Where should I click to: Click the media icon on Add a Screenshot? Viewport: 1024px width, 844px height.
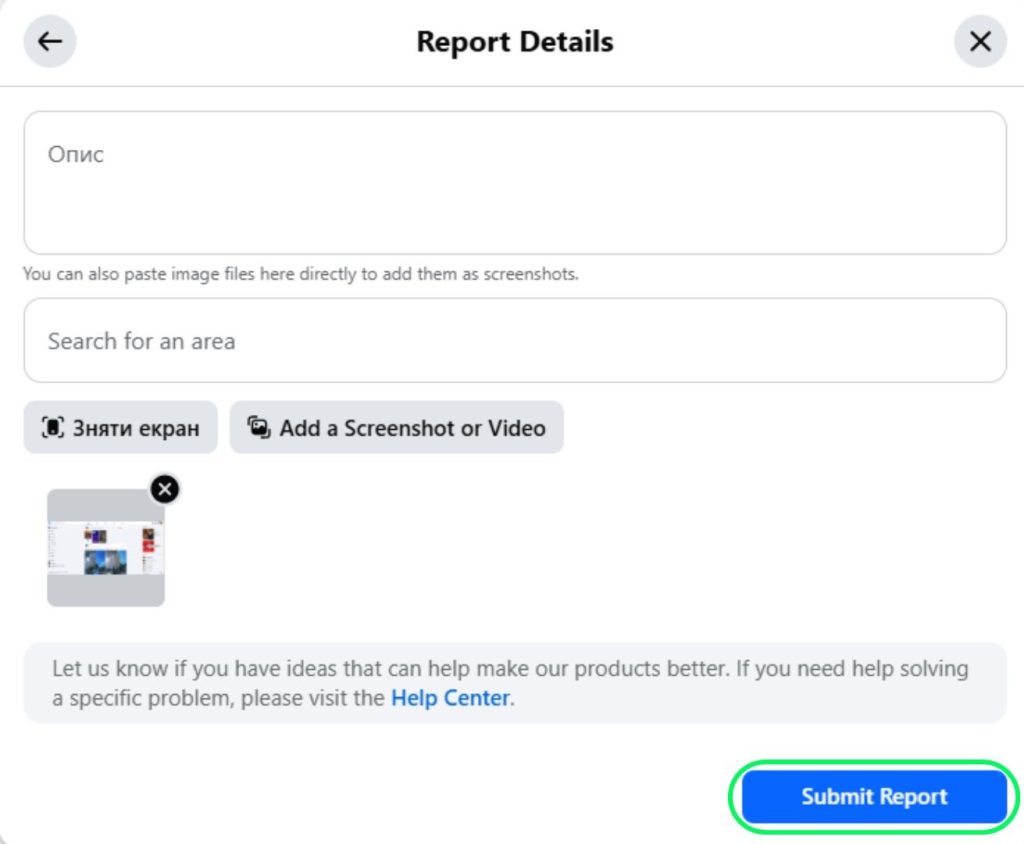[259, 428]
